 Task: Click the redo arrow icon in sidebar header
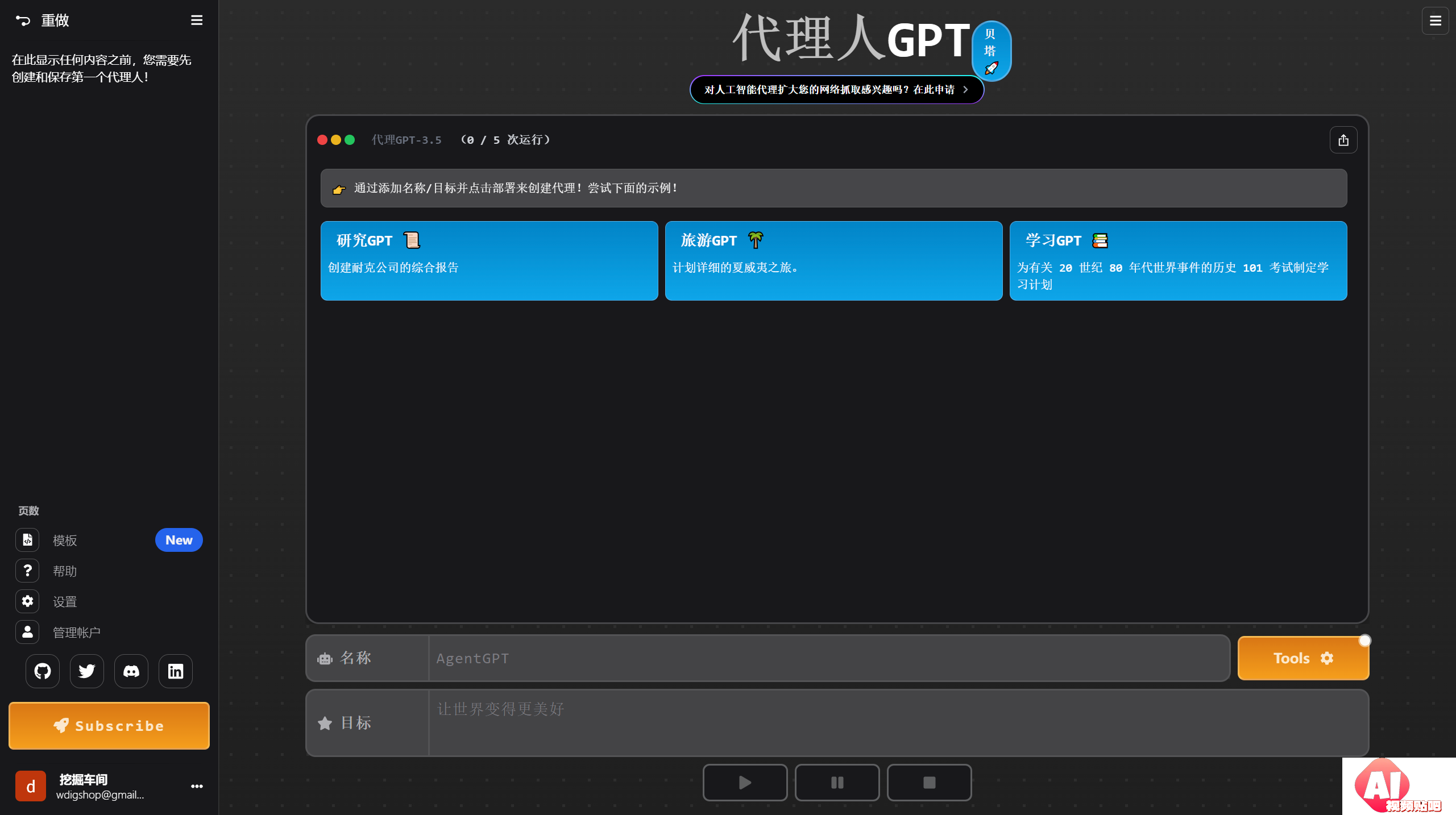coord(23,20)
